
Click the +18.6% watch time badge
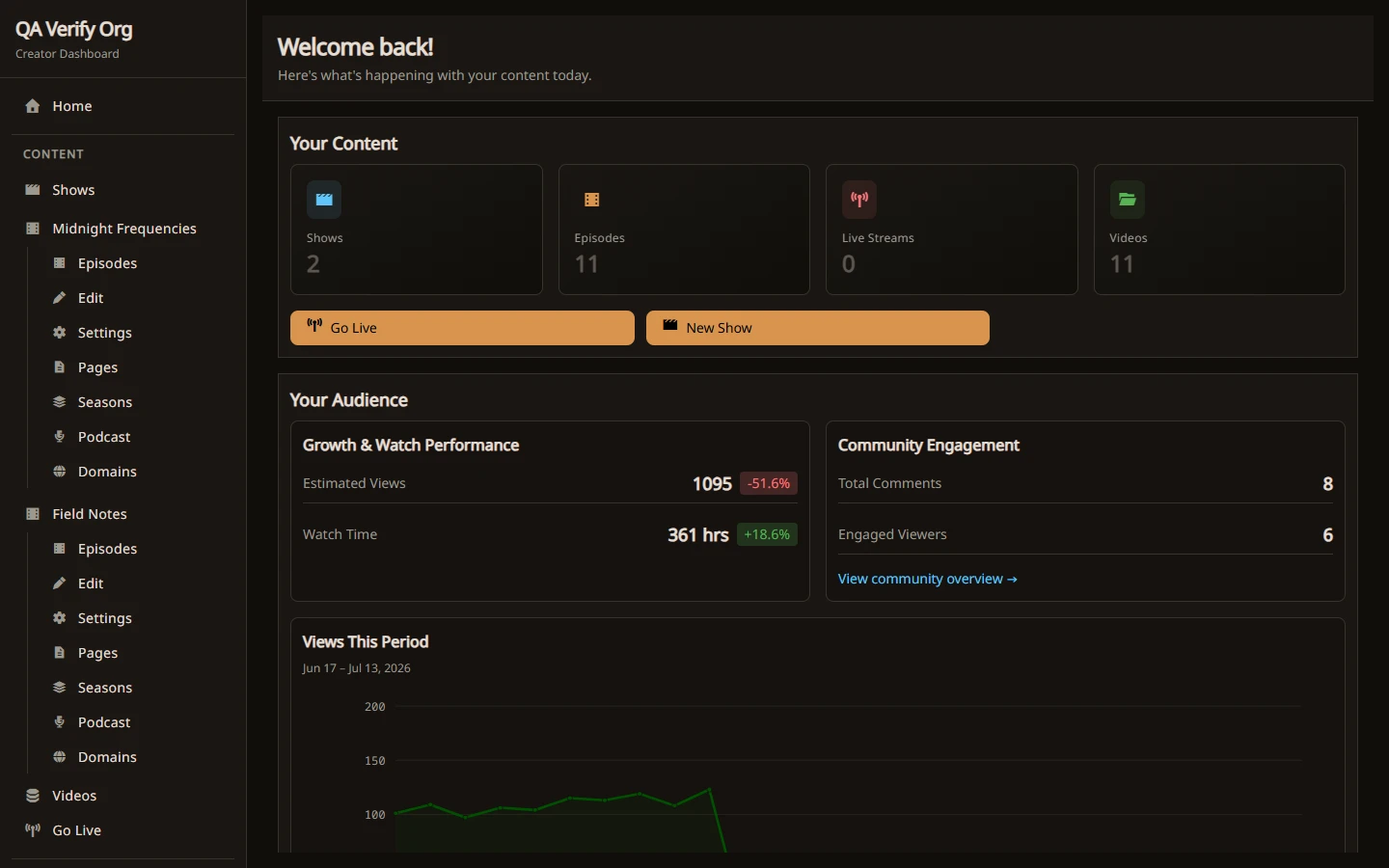pos(767,534)
